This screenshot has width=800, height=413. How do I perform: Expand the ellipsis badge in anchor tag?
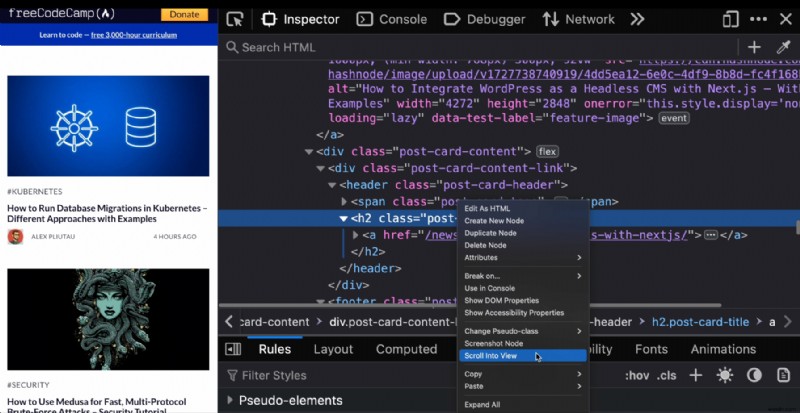point(711,235)
